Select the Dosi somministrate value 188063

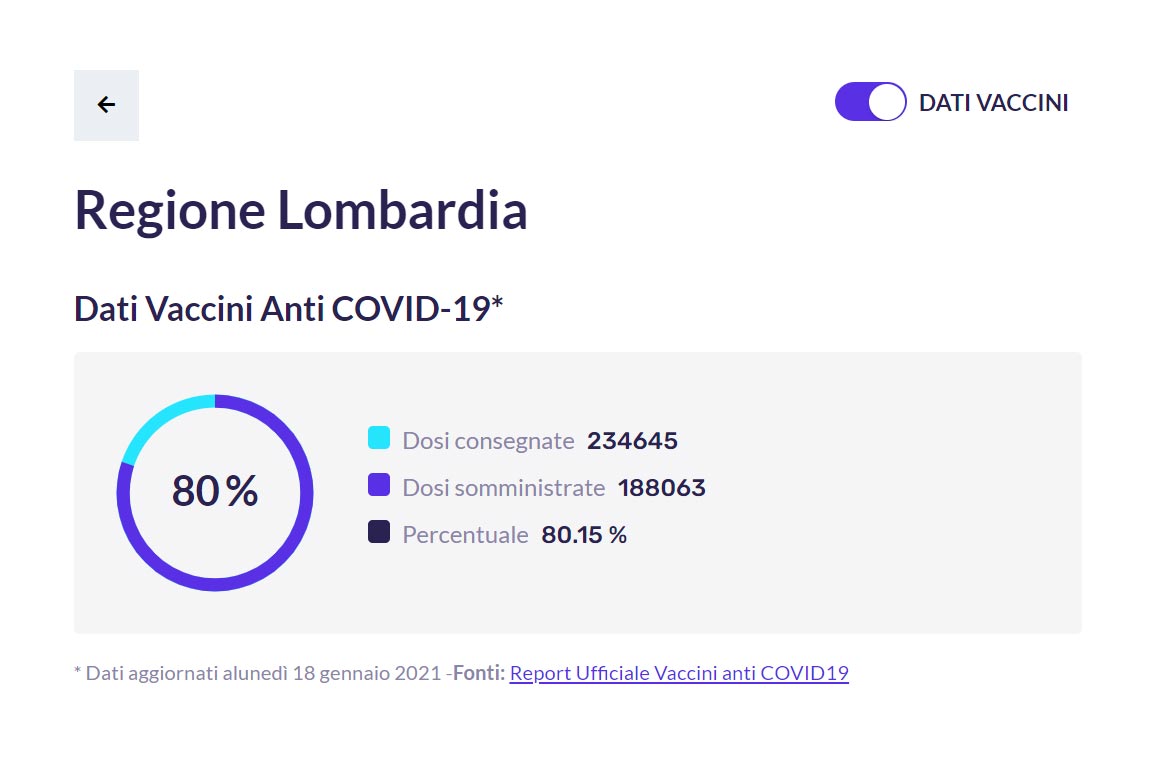pyautogui.click(x=662, y=488)
